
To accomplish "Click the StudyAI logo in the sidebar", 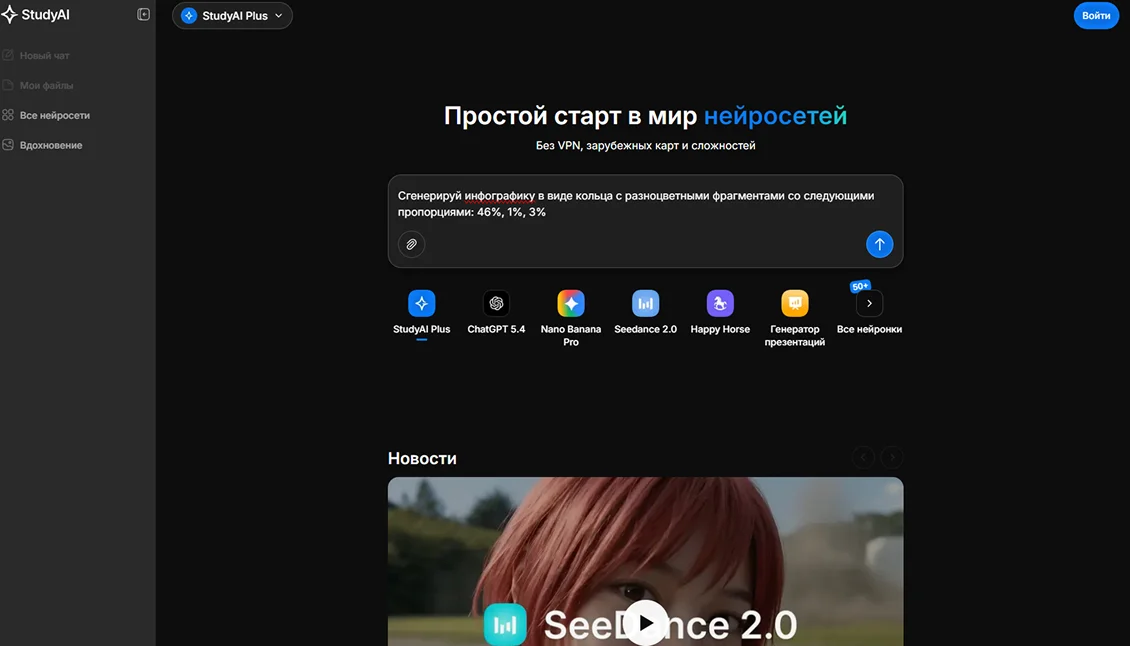I will point(36,14).
